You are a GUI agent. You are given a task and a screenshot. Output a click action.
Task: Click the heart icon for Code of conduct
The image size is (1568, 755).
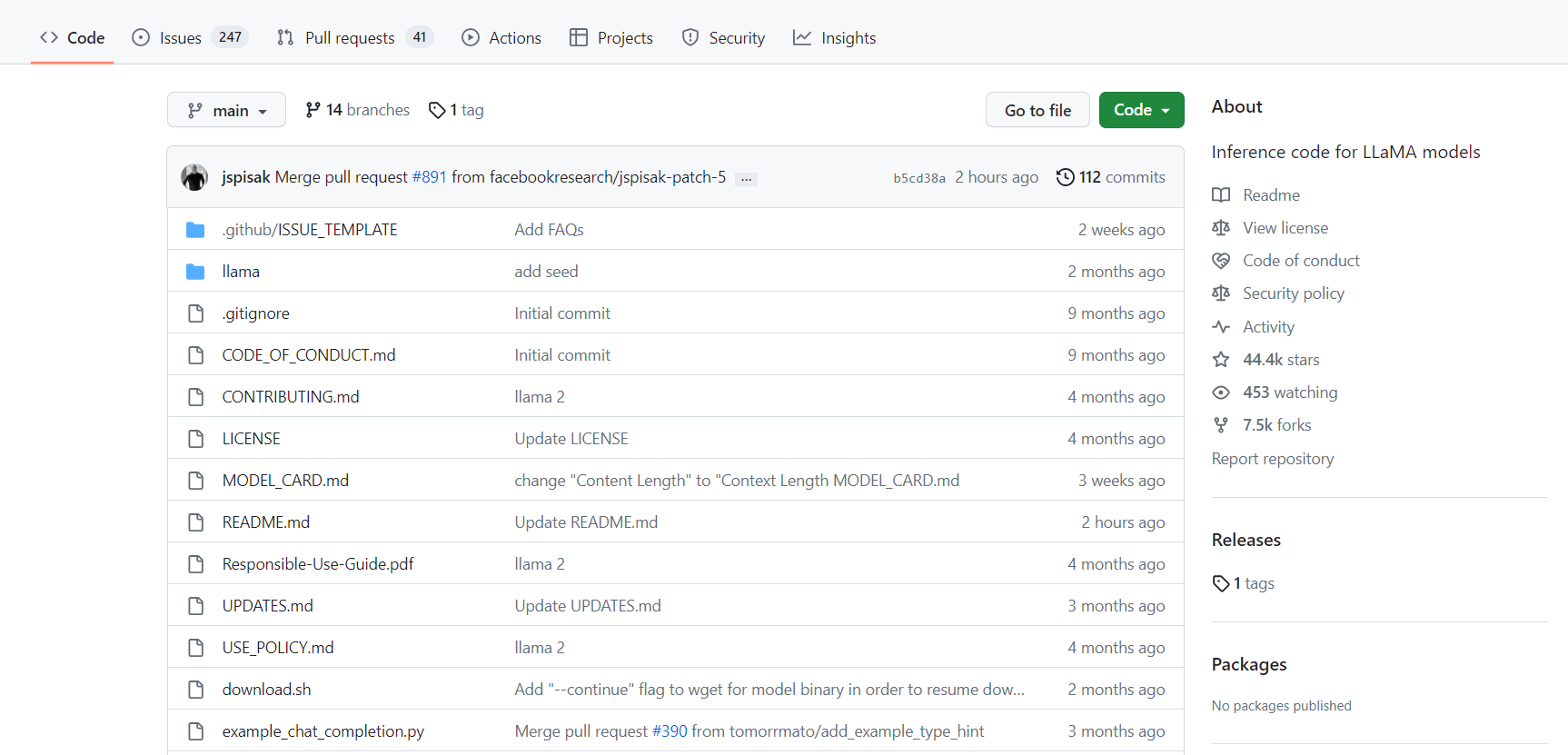coord(1221,261)
